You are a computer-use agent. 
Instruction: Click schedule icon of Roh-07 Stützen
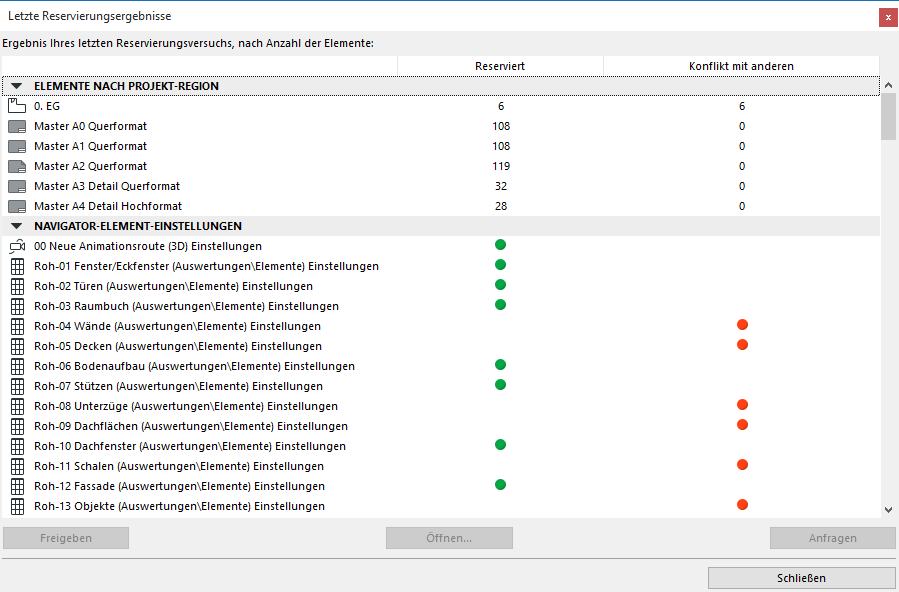pyautogui.click(x=18, y=386)
